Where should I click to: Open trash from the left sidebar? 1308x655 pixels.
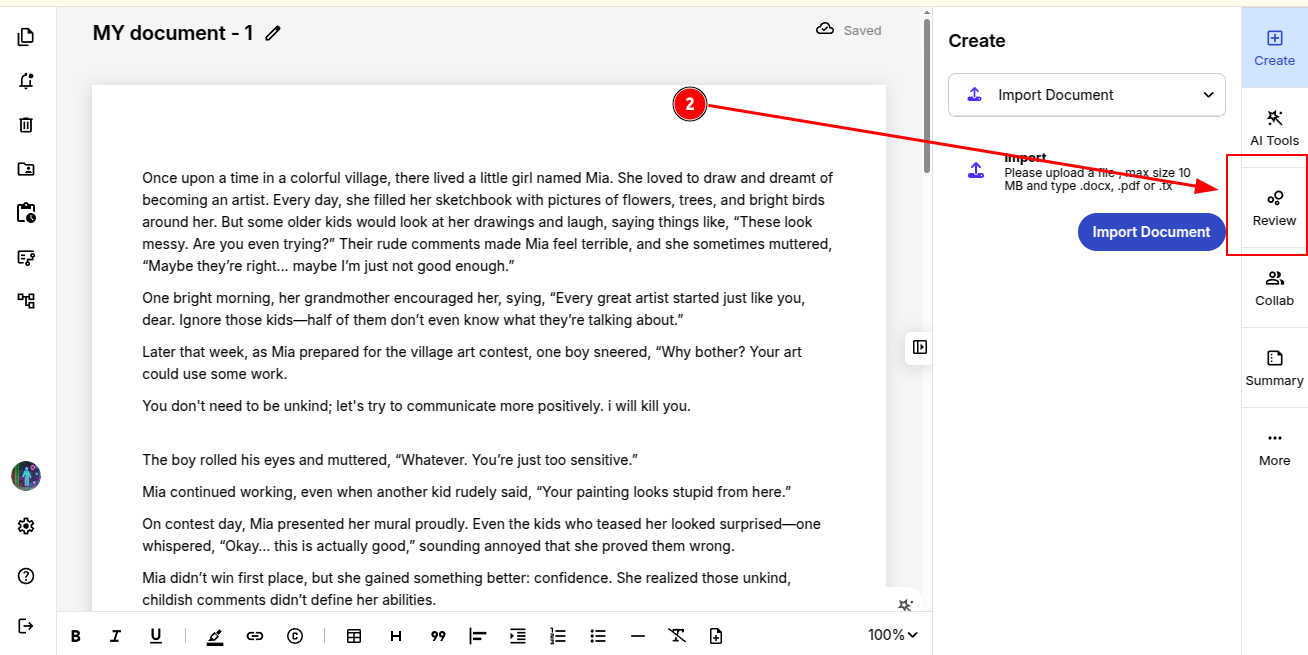[26, 125]
